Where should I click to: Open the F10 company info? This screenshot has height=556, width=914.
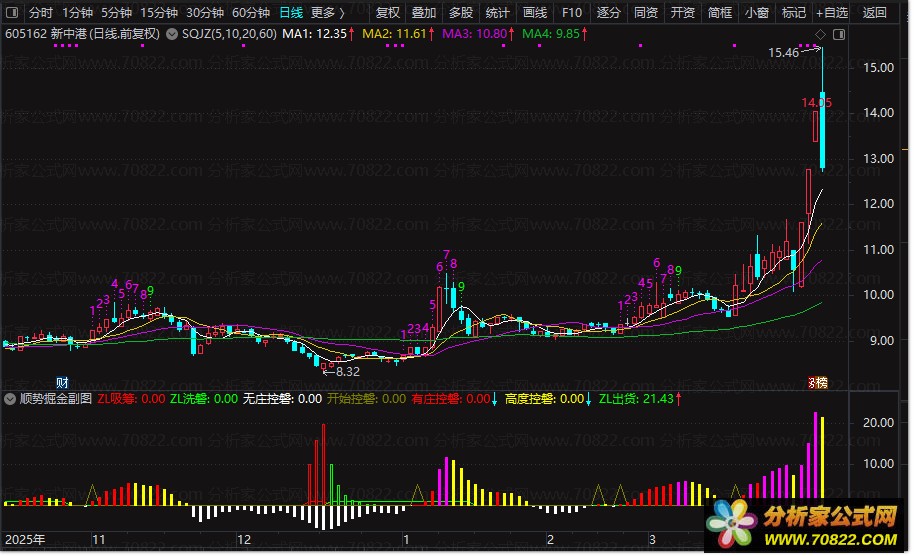571,12
